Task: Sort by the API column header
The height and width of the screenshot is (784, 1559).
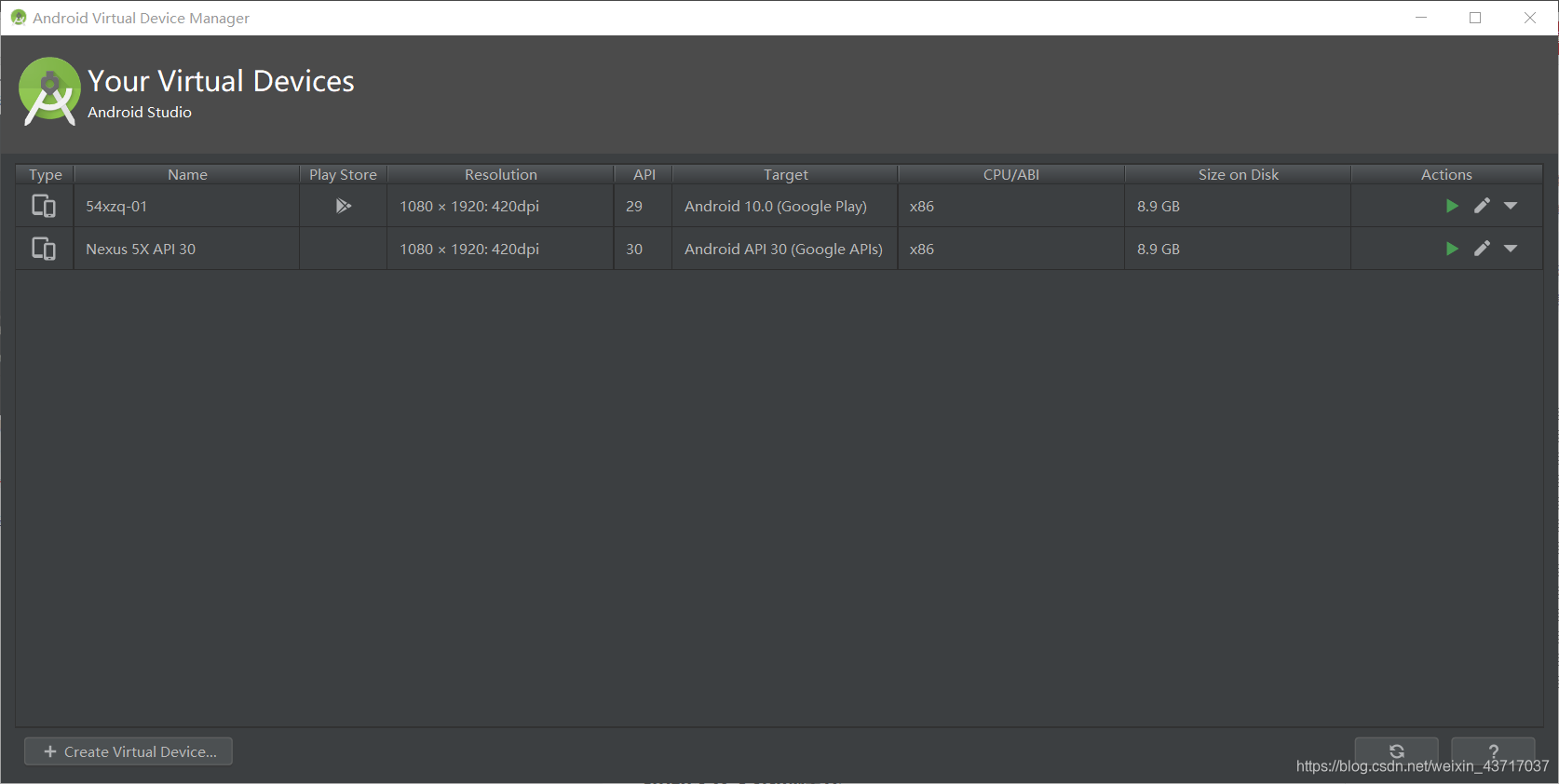Action: pyautogui.click(x=644, y=174)
